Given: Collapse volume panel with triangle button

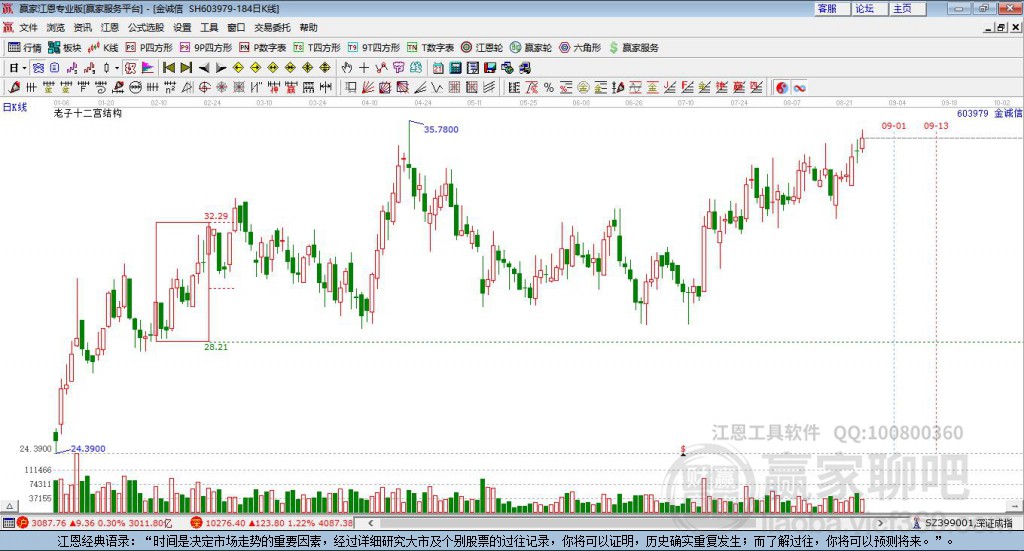Looking at the screenshot, I should [9, 506].
